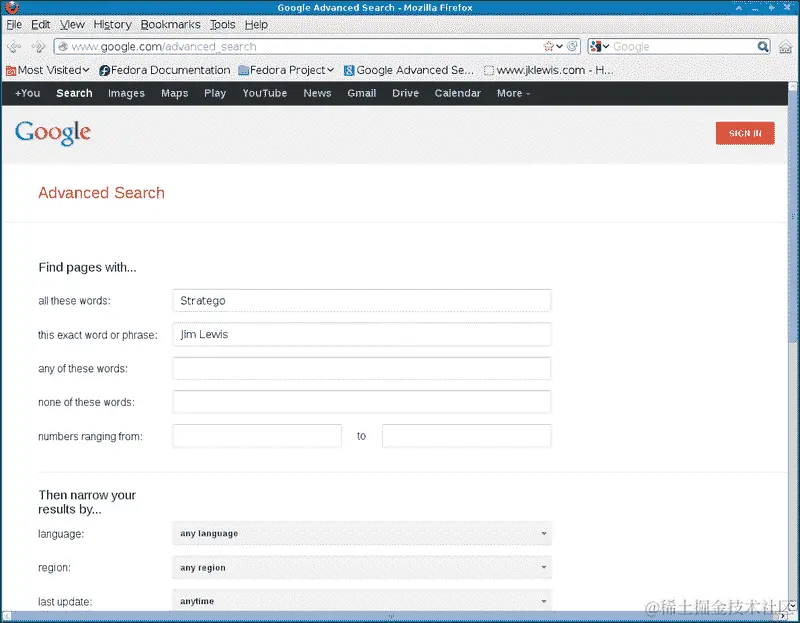Go to Drive in Google bar
The height and width of the screenshot is (623, 800).
point(406,93)
